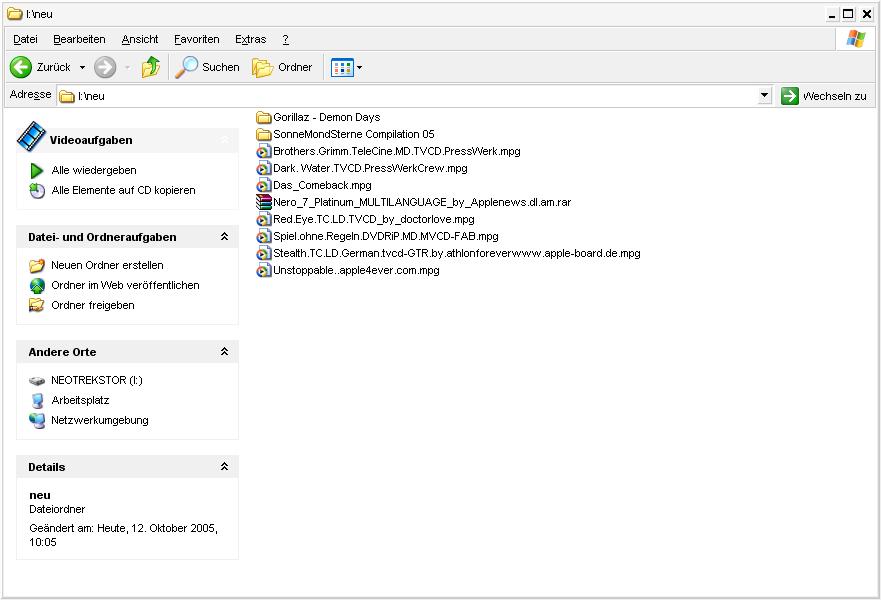The width and height of the screenshot is (881, 600).
Task: Open the address bar dropdown arrow
Action: click(x=765, y=96)
